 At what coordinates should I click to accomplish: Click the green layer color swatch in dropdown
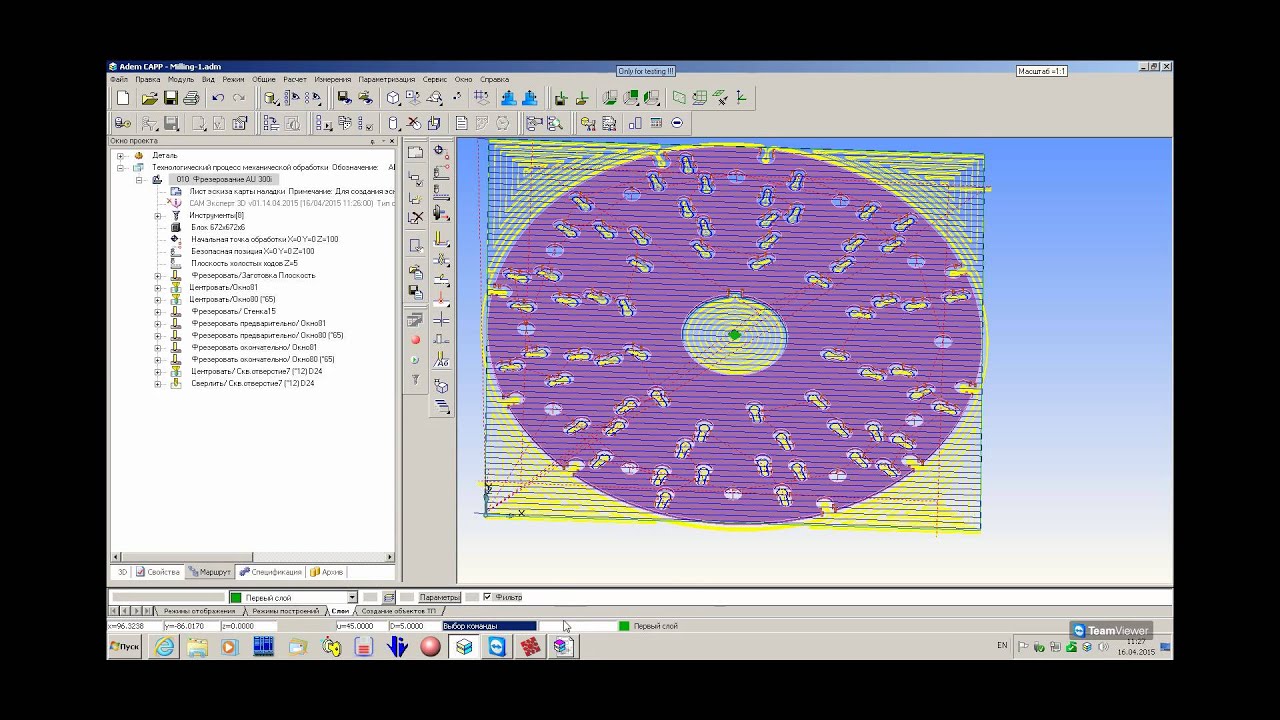[x=236, y=597]
